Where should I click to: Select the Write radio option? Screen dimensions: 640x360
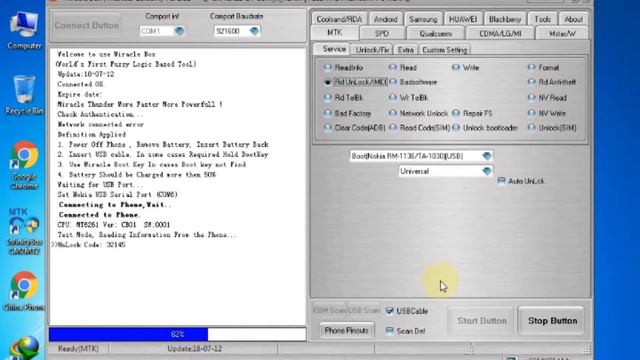click(x=456, y=67)
